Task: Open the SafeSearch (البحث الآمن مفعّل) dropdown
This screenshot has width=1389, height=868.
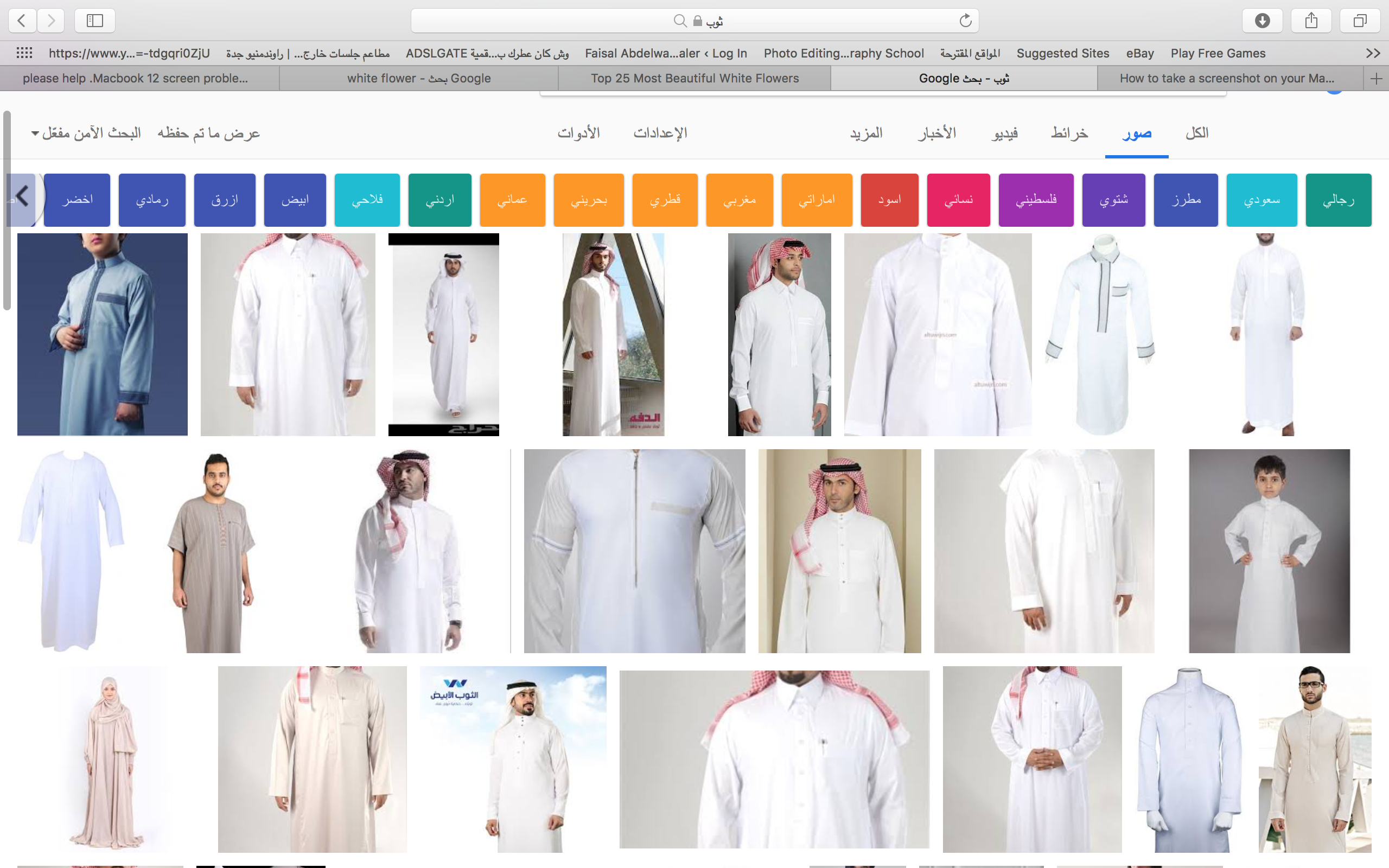Action: pyautogui.click(x=86, y=133)
